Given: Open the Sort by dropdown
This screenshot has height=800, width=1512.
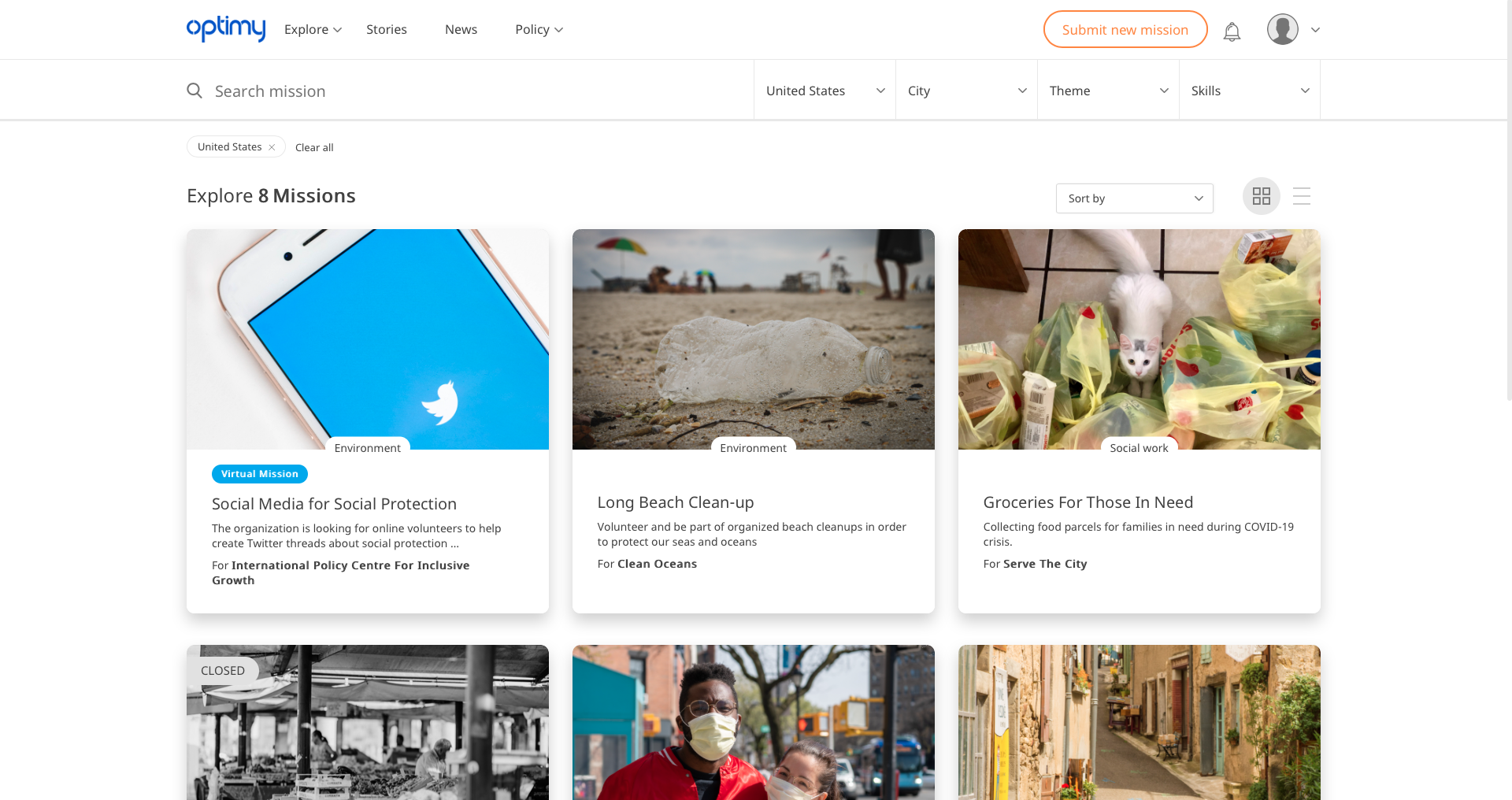Looking at the screenshot, I should click(x=1134, y=198).
